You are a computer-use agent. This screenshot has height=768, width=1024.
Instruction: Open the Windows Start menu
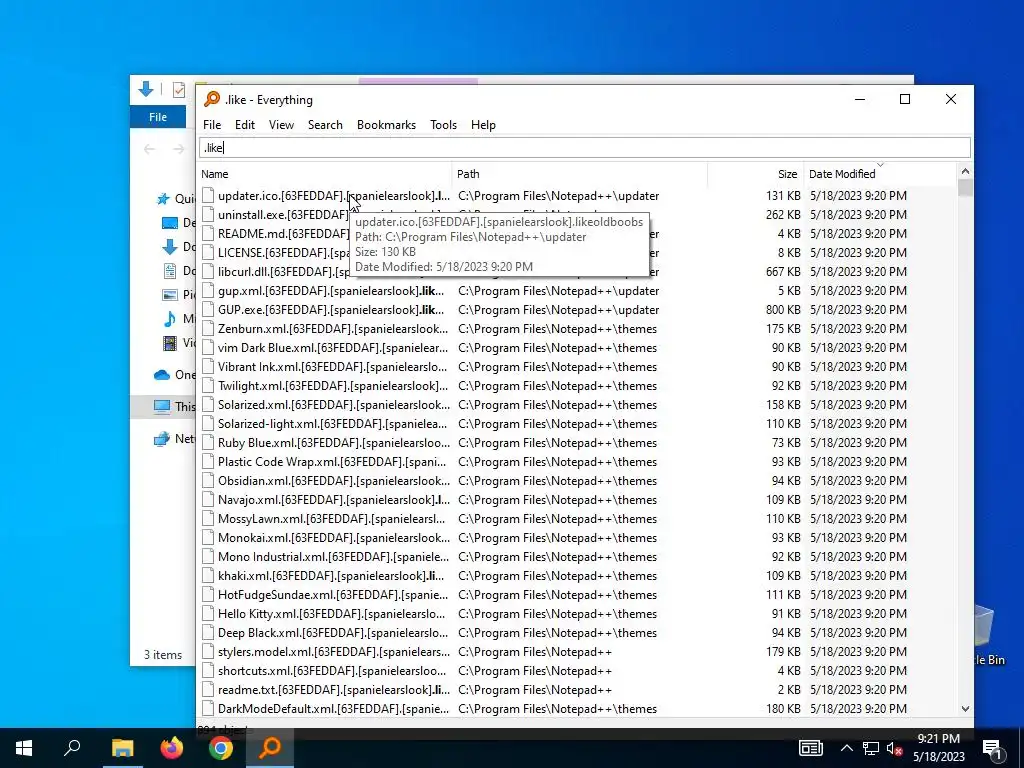[24, 748]
